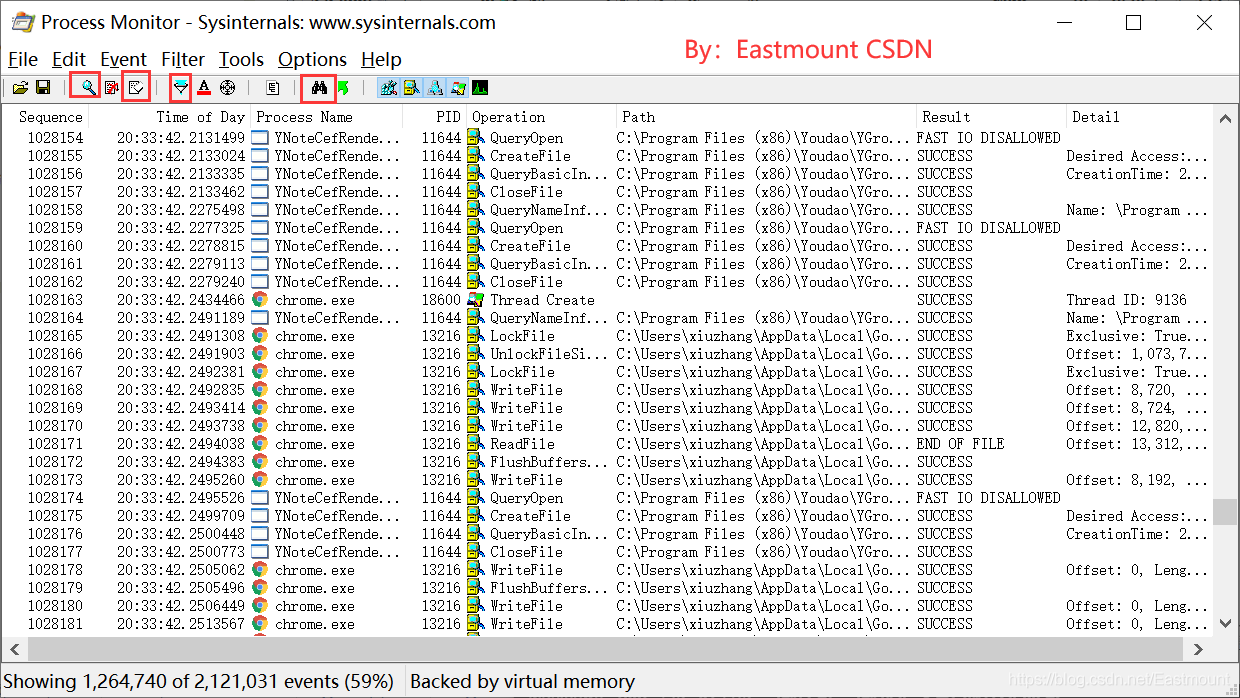Toggle the Show Registry Activity icon
This screenshot has width=1240, height=698.
point(388,88)
